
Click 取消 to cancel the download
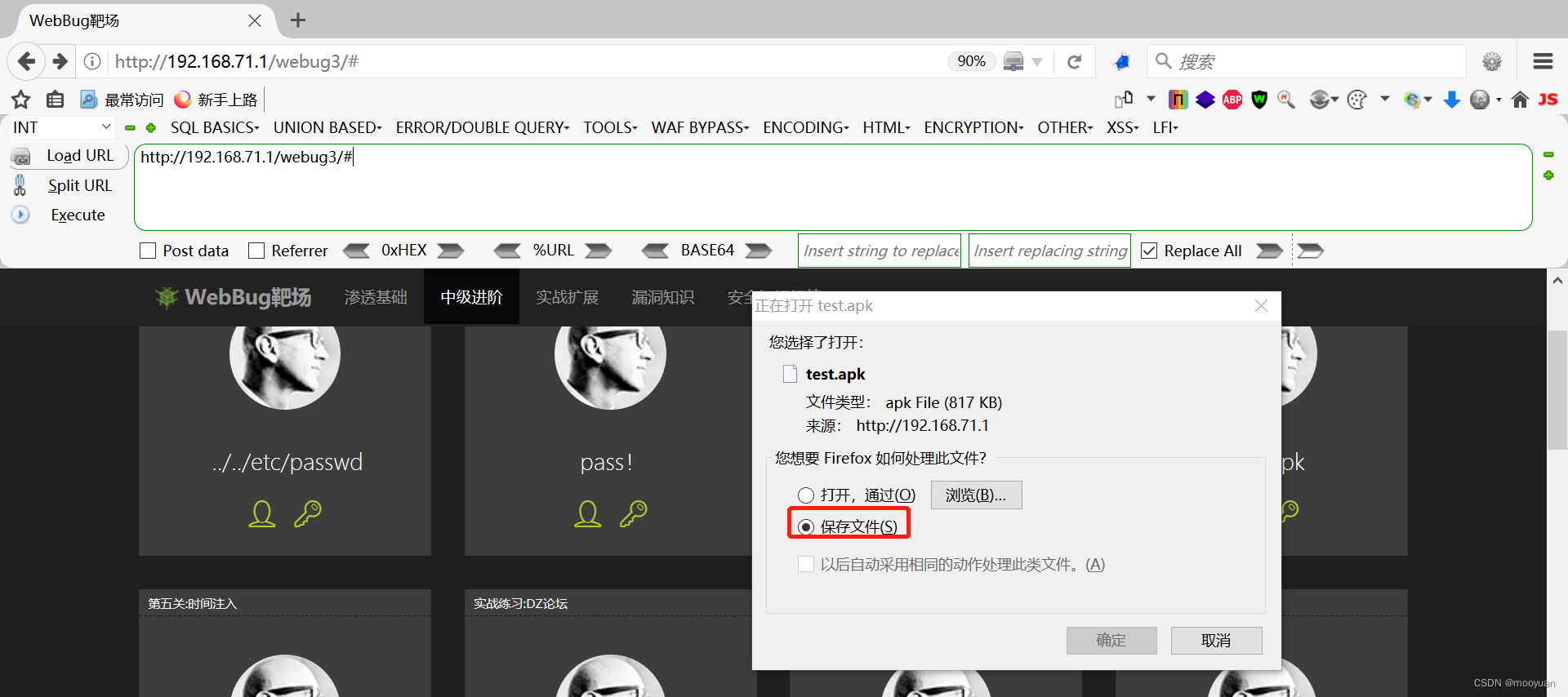1216,641
